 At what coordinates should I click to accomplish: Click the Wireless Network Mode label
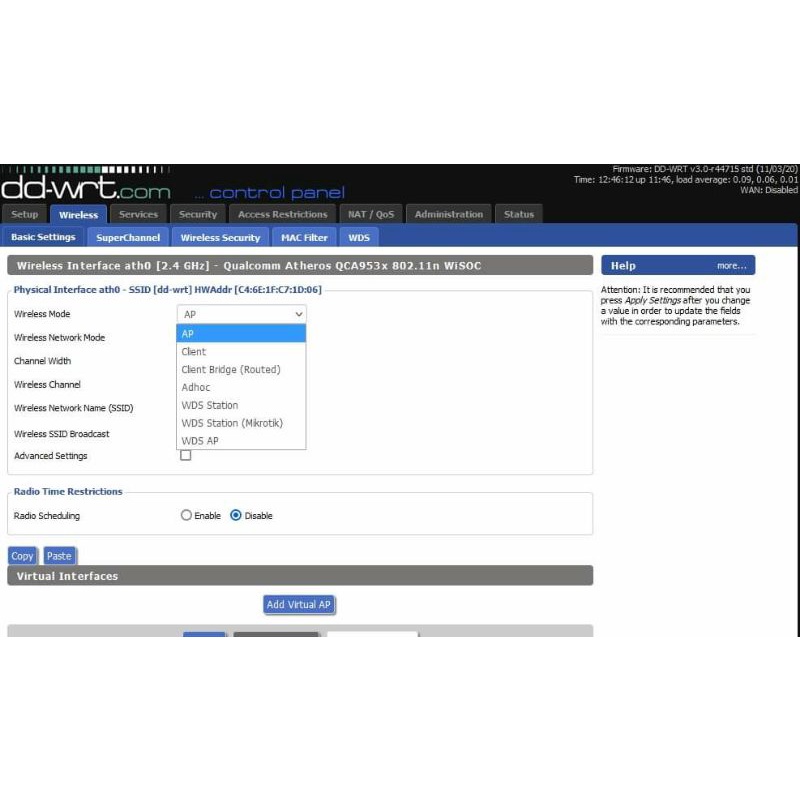(x=60, y=338)
